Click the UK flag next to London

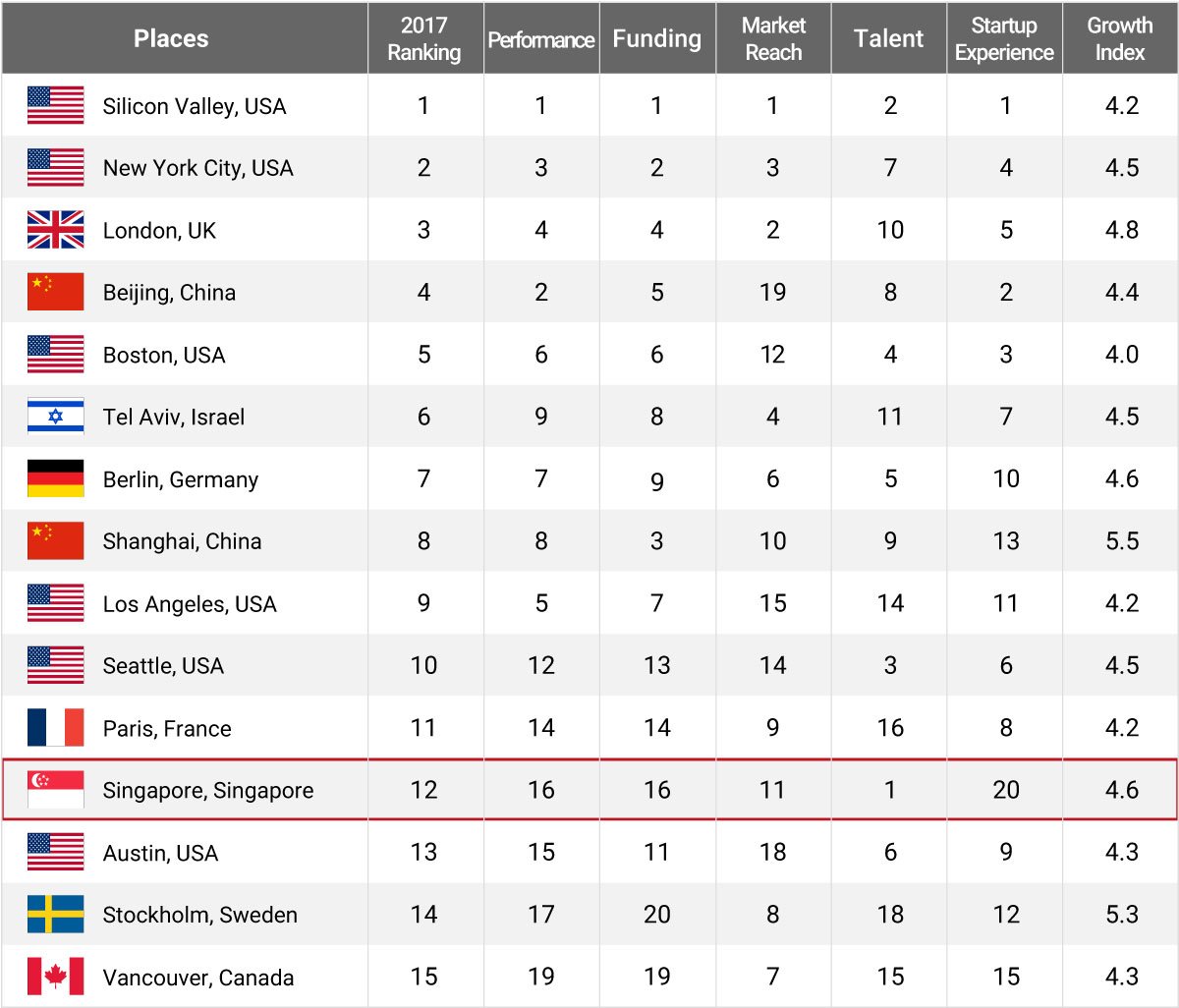[x=55, y=230]
